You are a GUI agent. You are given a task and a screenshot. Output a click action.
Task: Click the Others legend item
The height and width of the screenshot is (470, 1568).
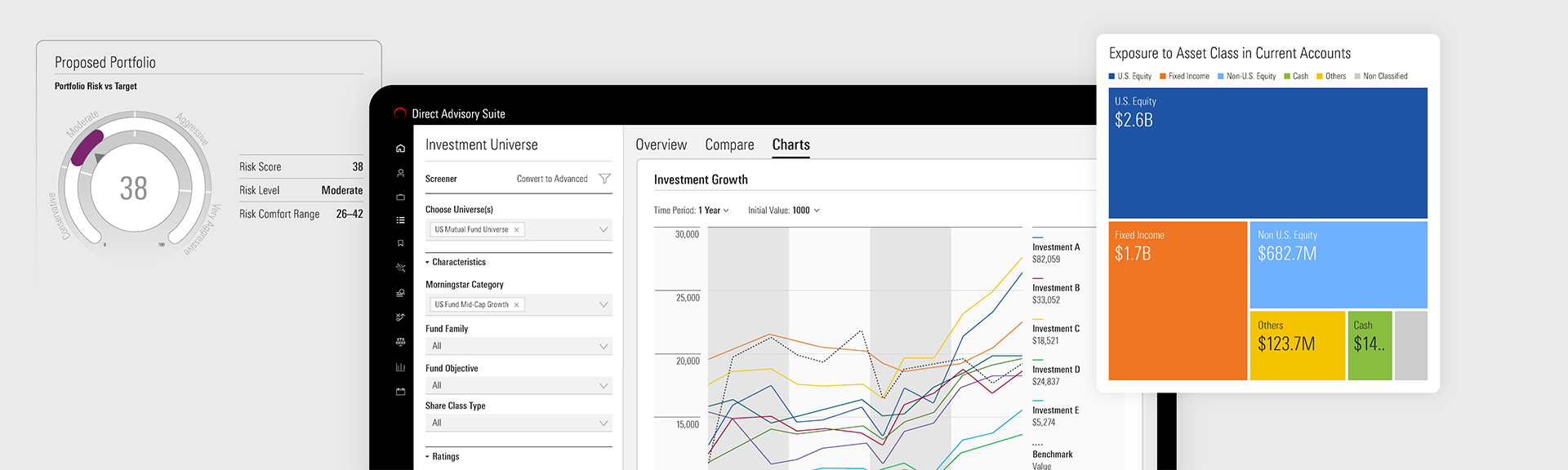1331,77
